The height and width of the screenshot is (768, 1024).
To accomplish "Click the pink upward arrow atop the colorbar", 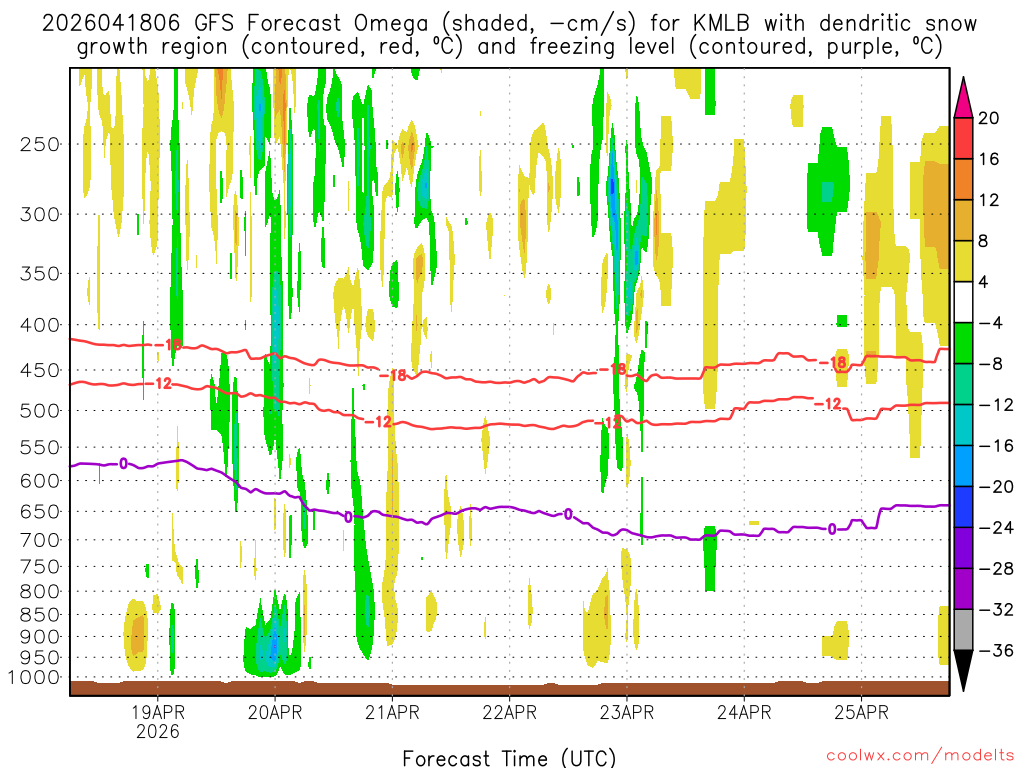I will 963,97.
